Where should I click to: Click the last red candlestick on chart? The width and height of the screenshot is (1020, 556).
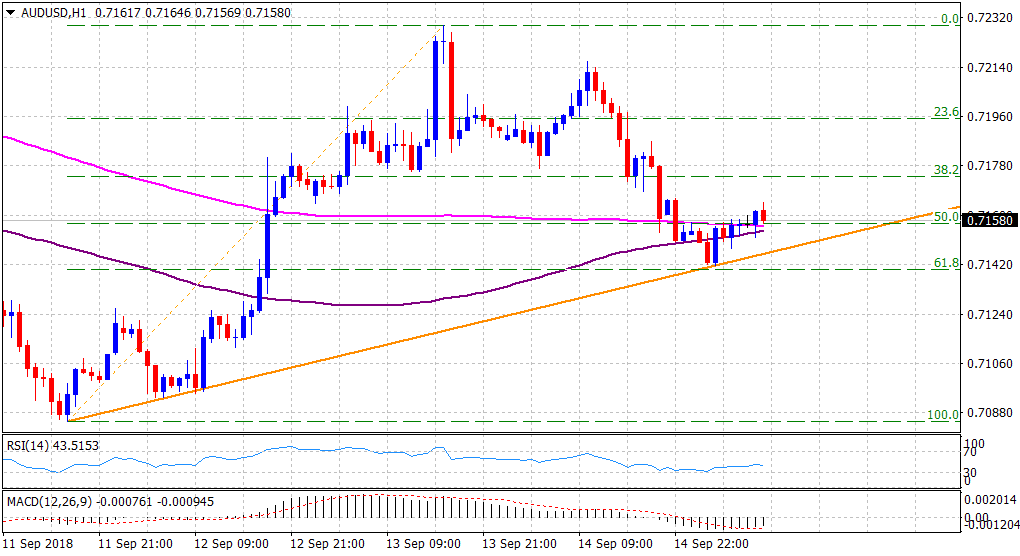pos(764,215)
